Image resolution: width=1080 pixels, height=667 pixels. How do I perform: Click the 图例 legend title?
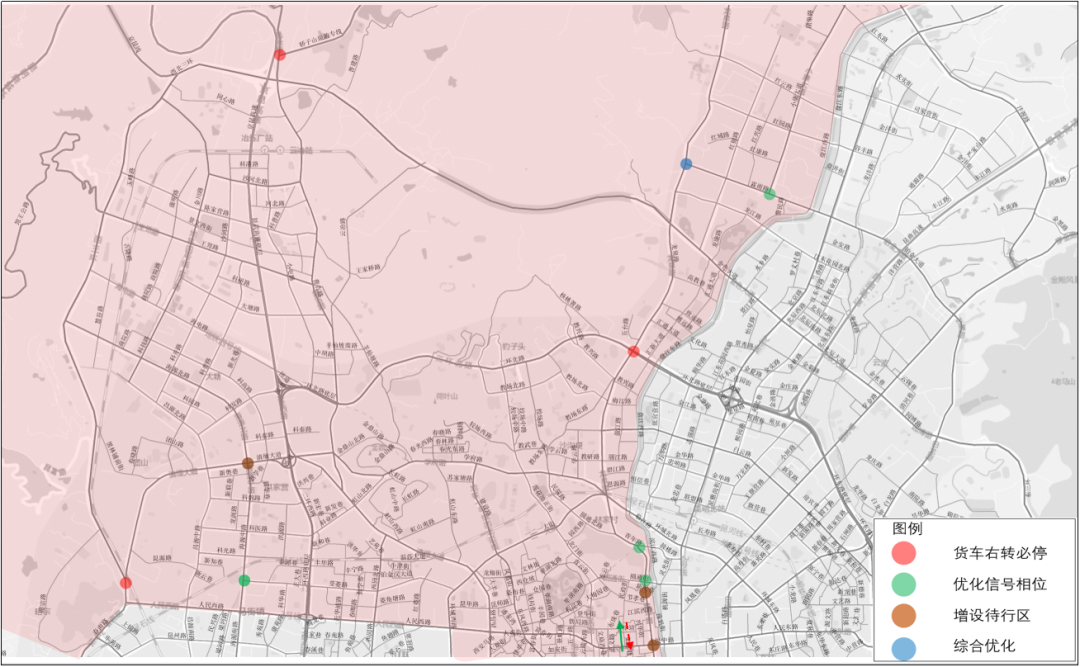click(x=906, y=528)
